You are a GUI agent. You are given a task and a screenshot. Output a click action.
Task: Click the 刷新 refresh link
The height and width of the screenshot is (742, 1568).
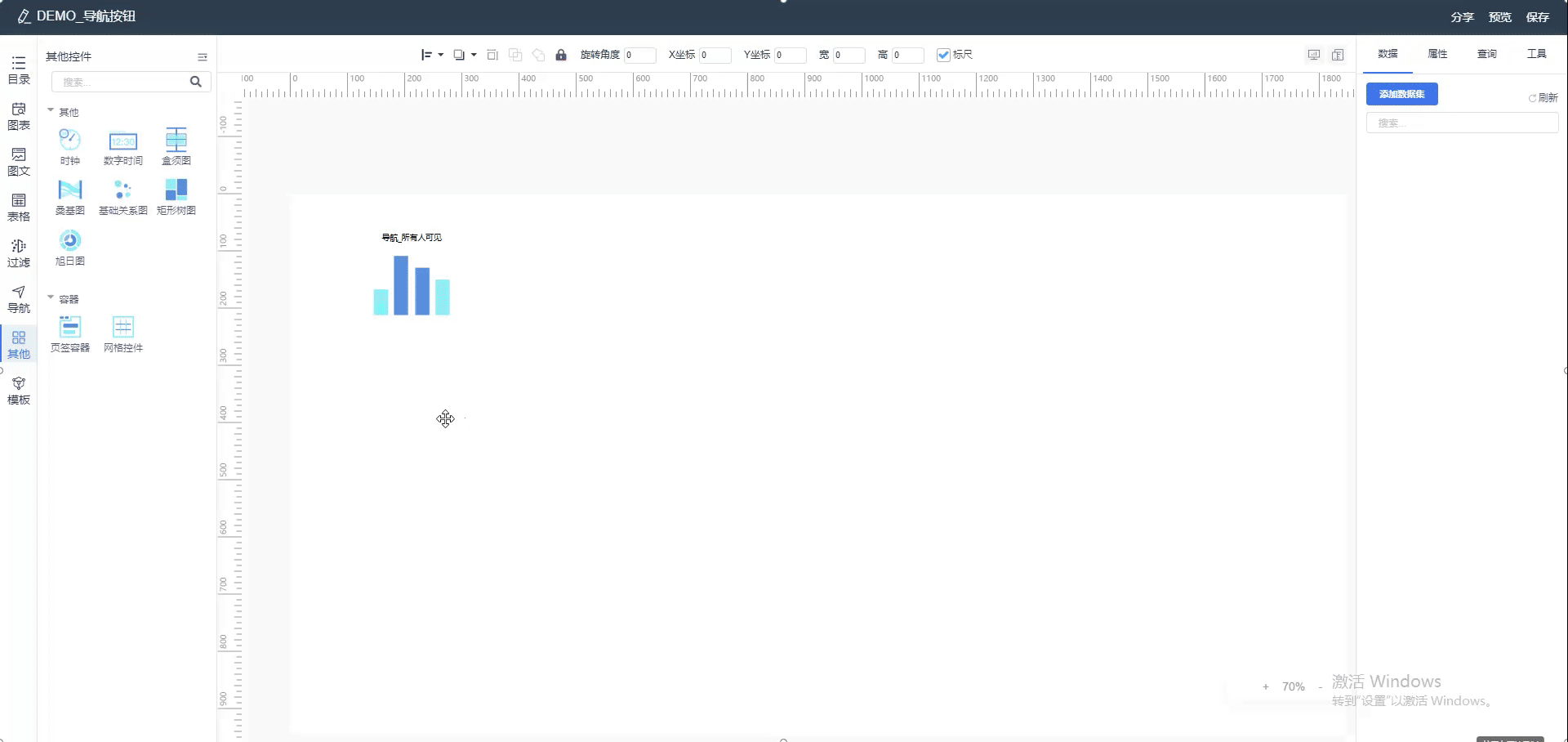tap(1543, 98)
